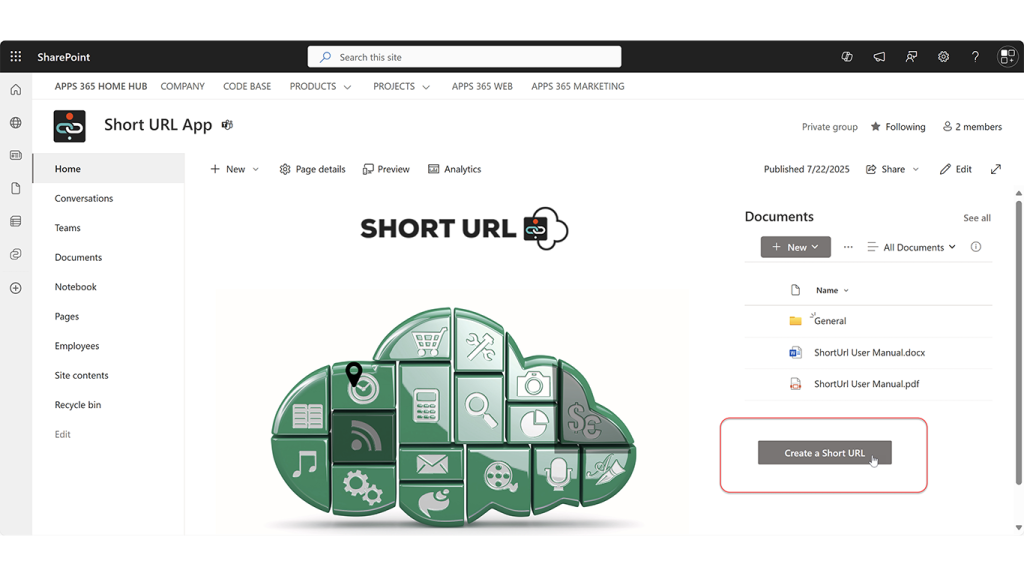Viewport: 1024px width, 576px height.
Task: Click the Create a Short URL button
Action: [x=824, y=453]
